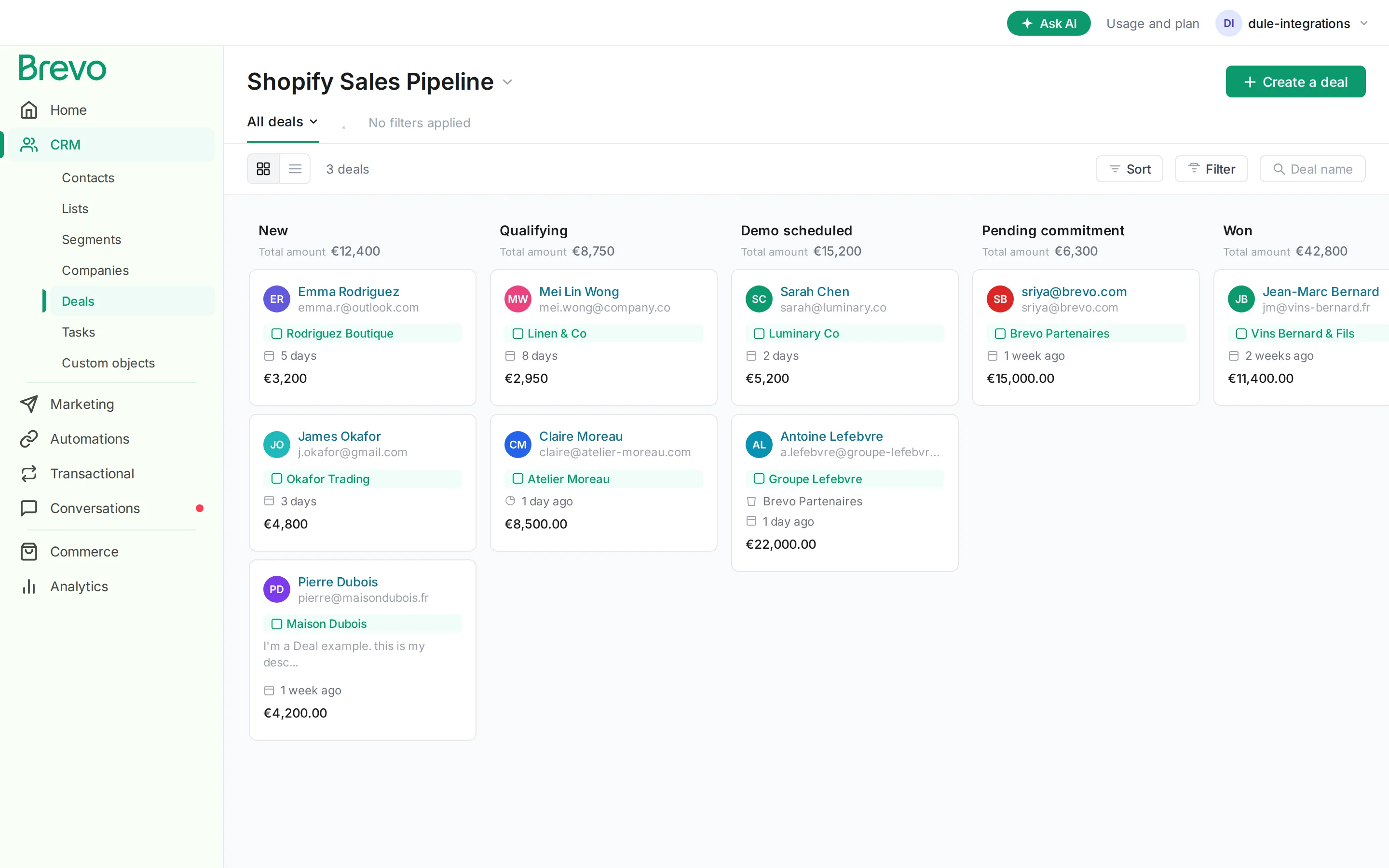
Task: Click the €22,000.00 amount on Antoine Lefebvre
Action: pos(781,544)
